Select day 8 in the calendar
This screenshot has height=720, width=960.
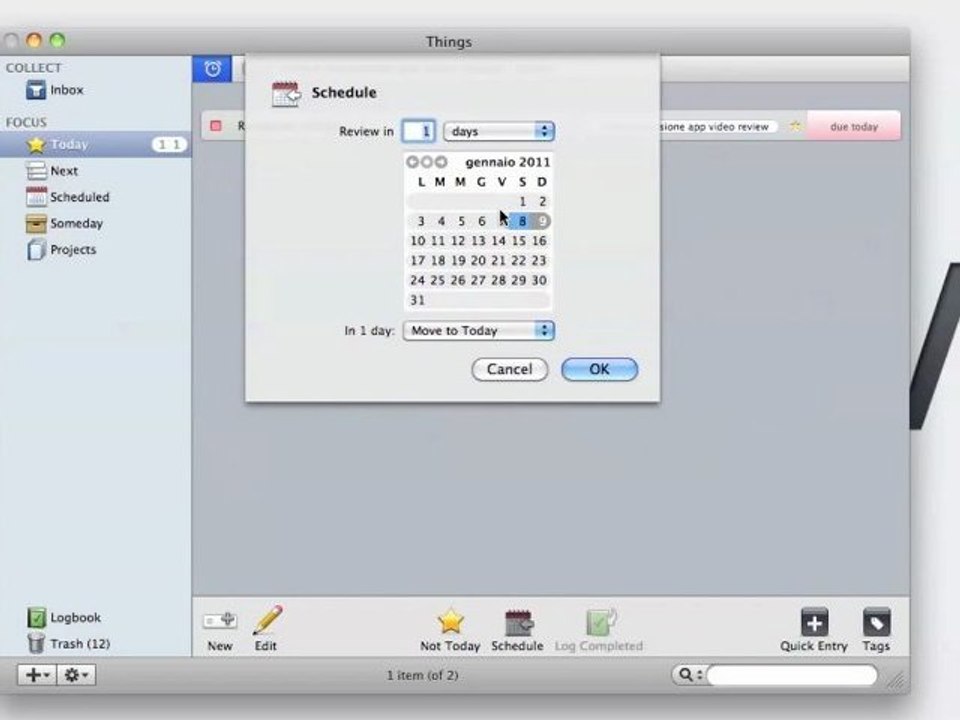(x=522, y=221)
